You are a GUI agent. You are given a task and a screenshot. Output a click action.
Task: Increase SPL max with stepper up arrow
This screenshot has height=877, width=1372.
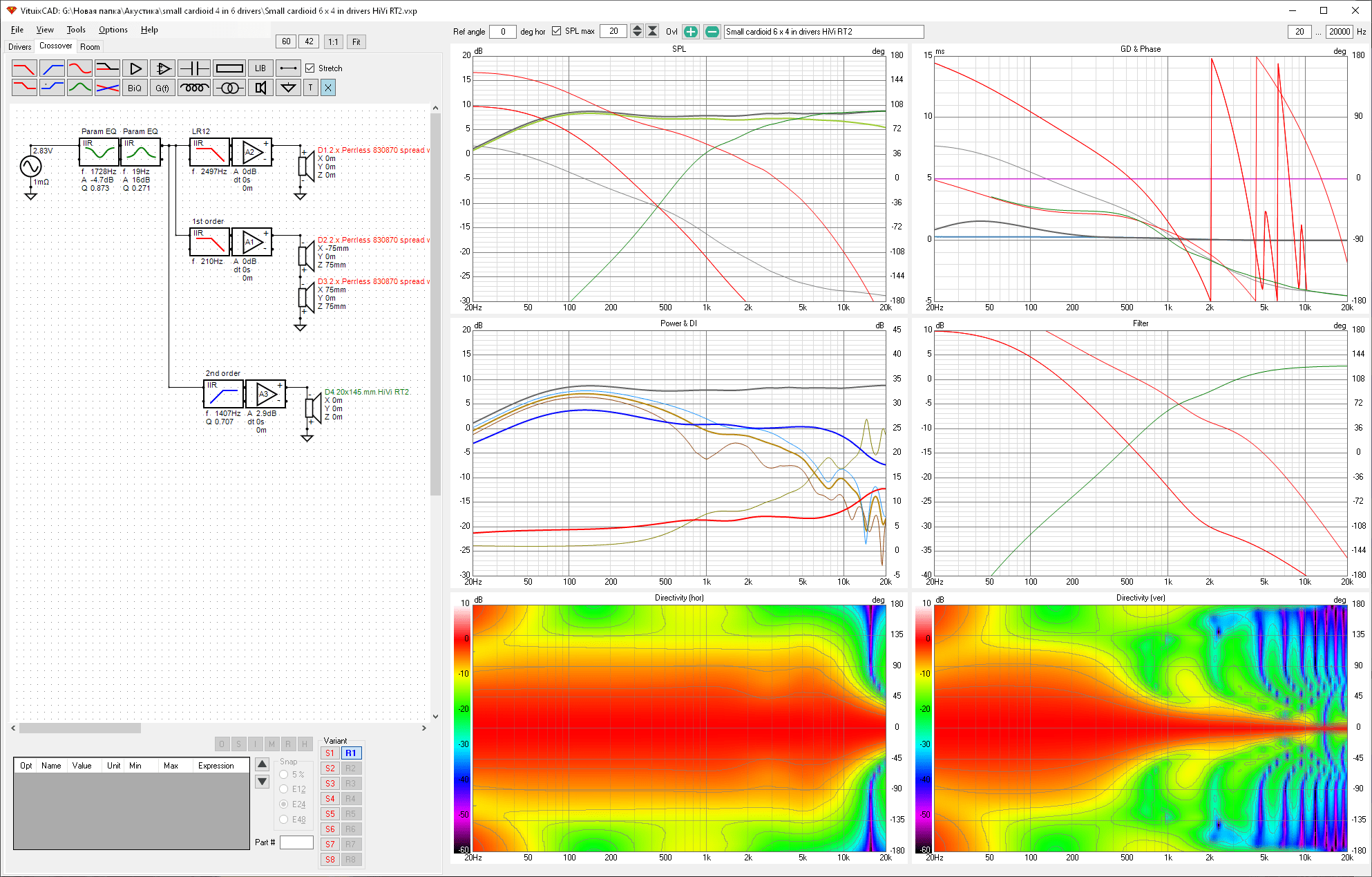tap(637, 28)
